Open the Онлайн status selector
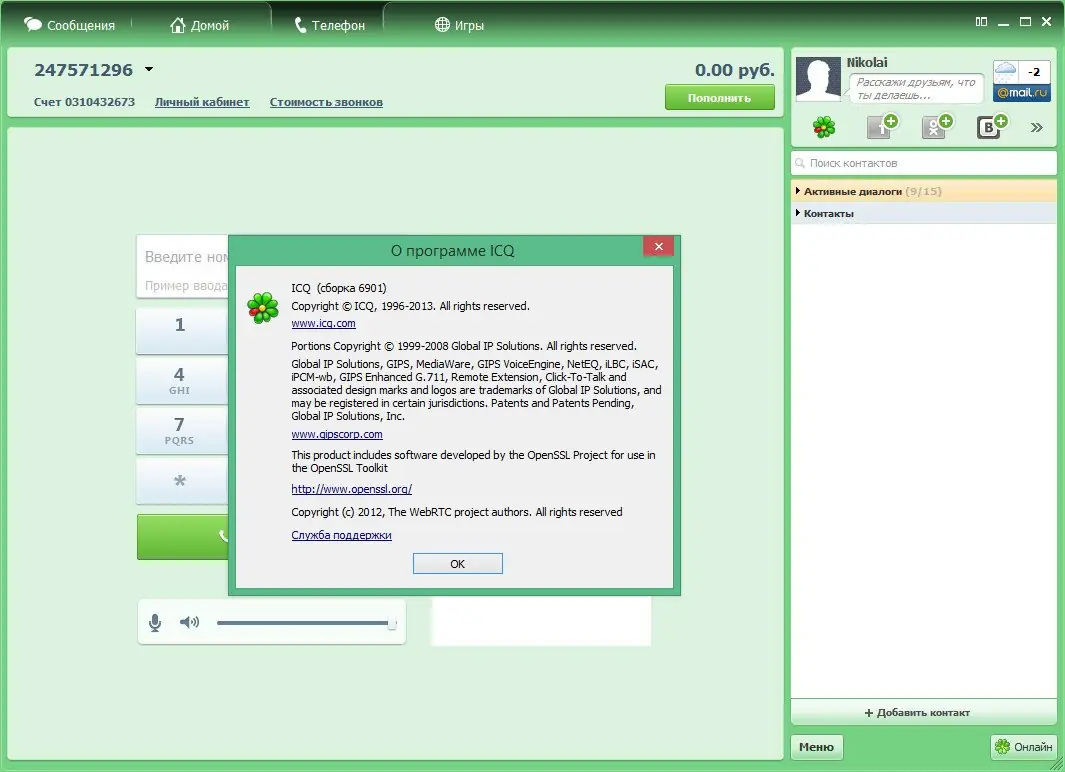Viewport: 1065px width, 772px height. click(1024, 747)
